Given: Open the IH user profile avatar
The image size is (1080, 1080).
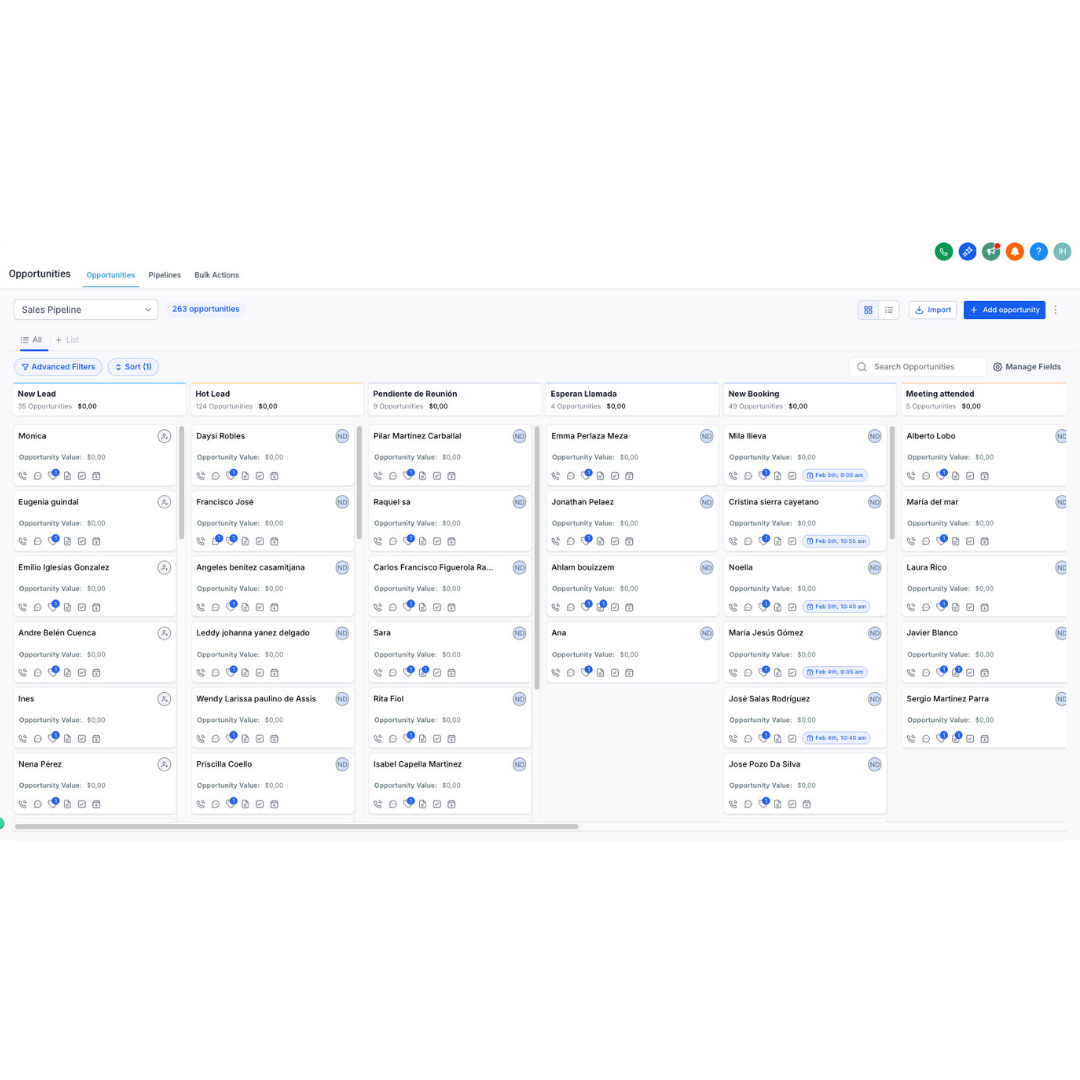Looking at the screenshot, I should pos(1062,251).
